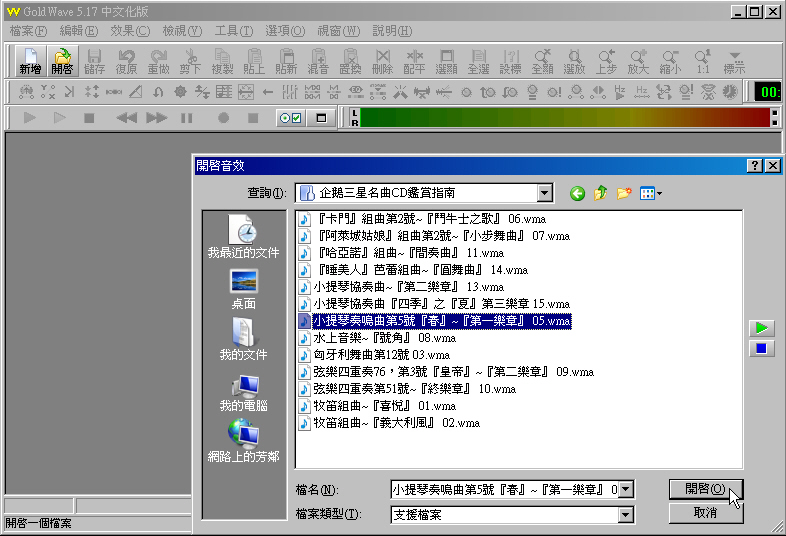
Task: Expand the 檔名 filename combo box arrow
Action: (626, 489)
